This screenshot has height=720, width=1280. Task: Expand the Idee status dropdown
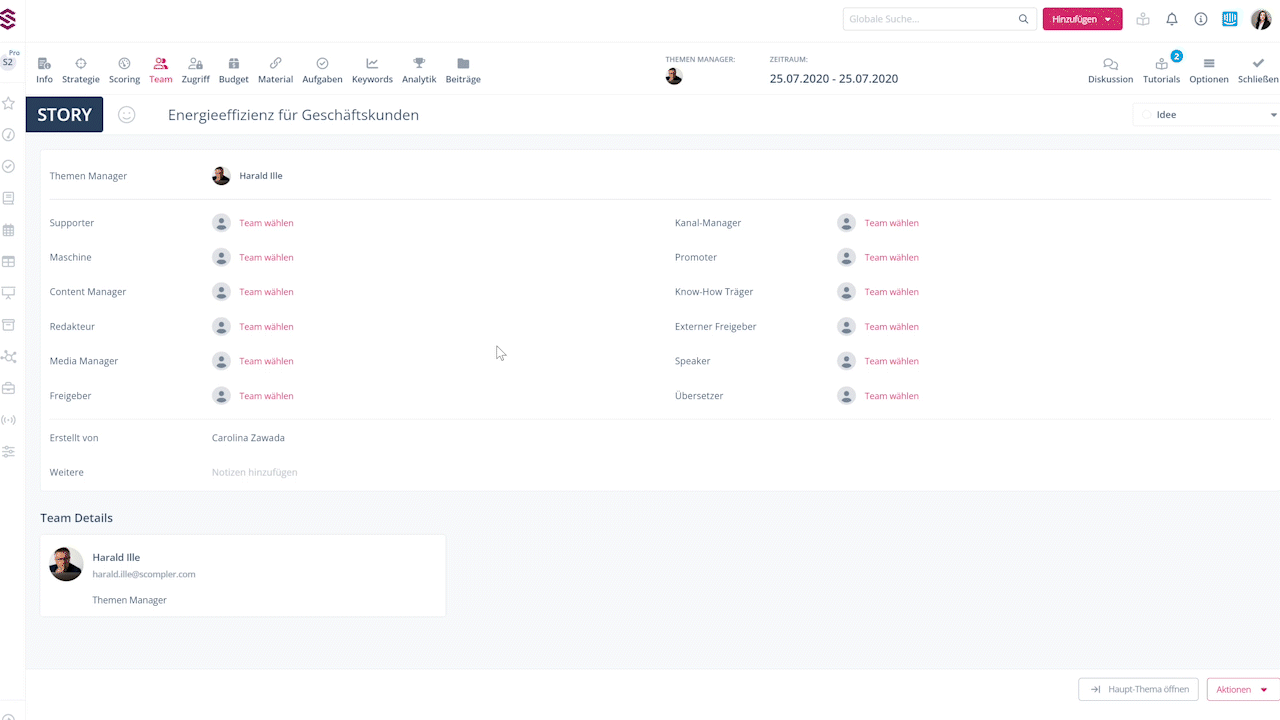1210,115
